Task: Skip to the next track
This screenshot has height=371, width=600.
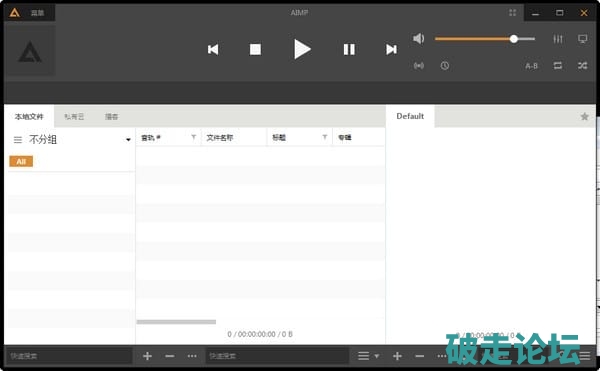Action: click(391, 49)
